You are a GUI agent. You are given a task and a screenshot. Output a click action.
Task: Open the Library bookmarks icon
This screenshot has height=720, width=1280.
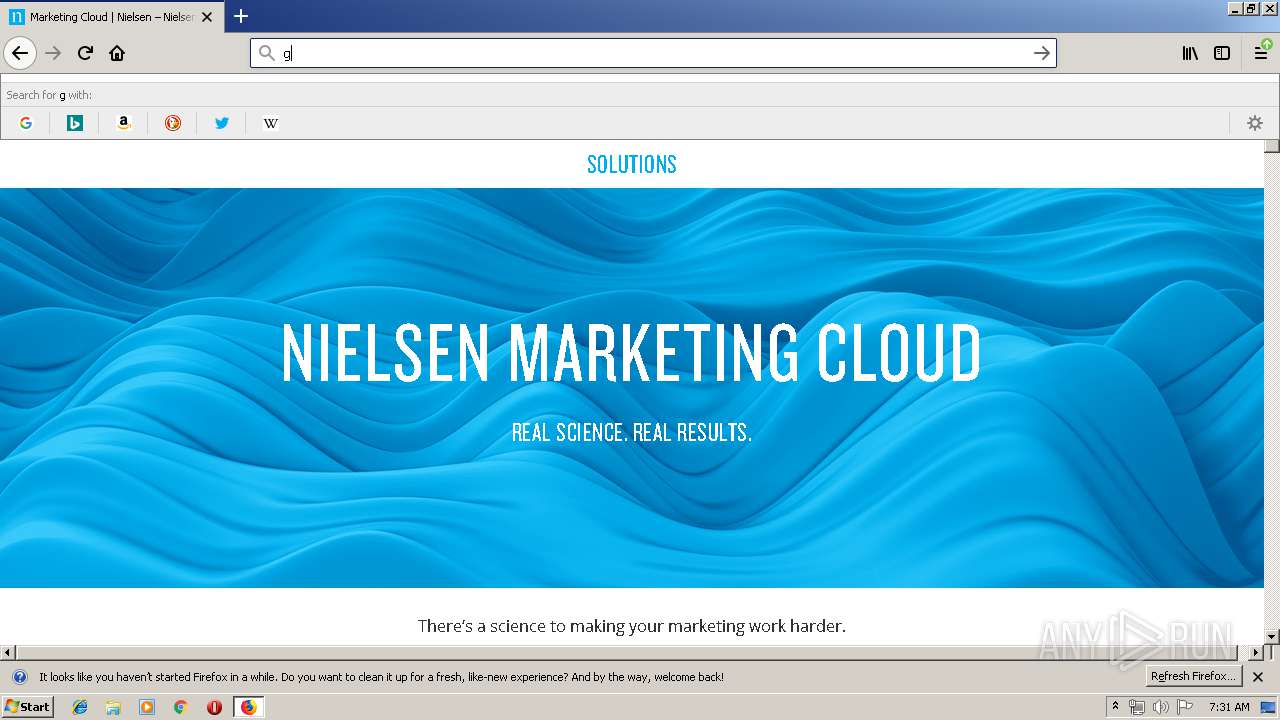1190,53
